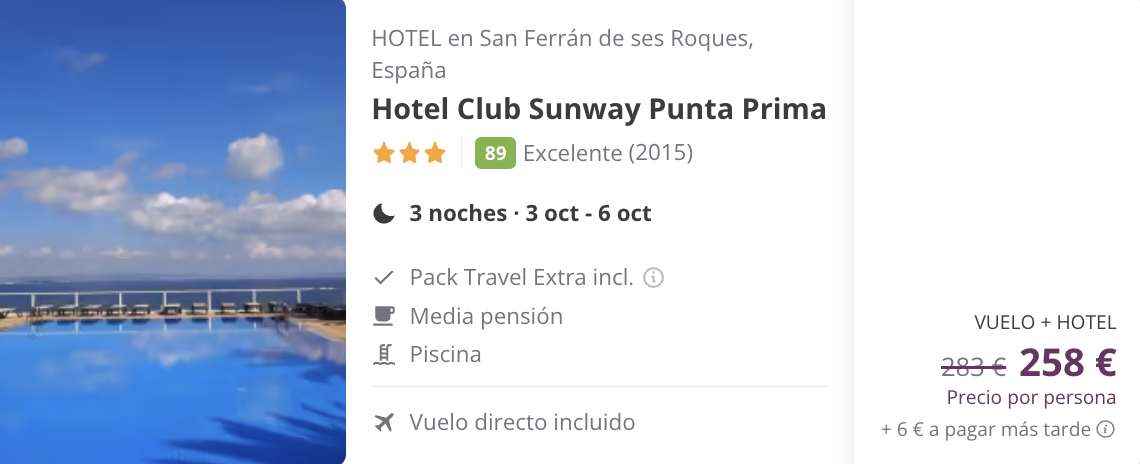Image resolution: width=1140 pixels, height=464 pixels.
Task: Click the three-star rating icons
Action: coord(409,154)
